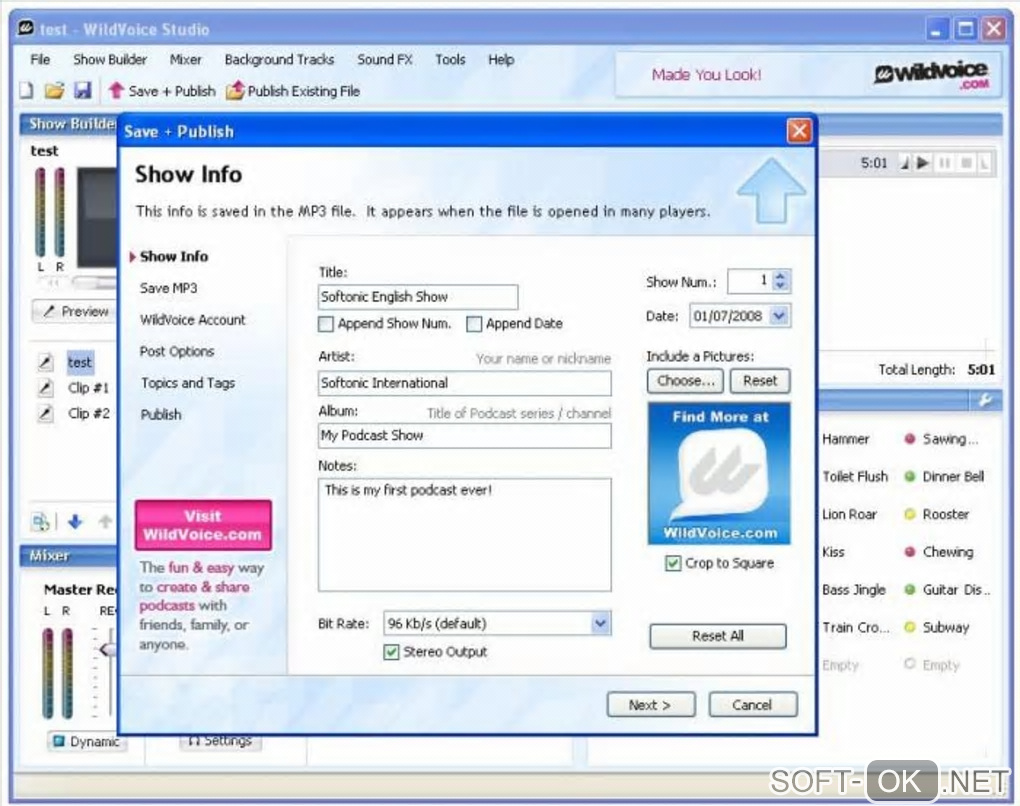This screenshot has width=1020, height=806.
Task: Go to Post Options step
Action: (x=176, y=351)
